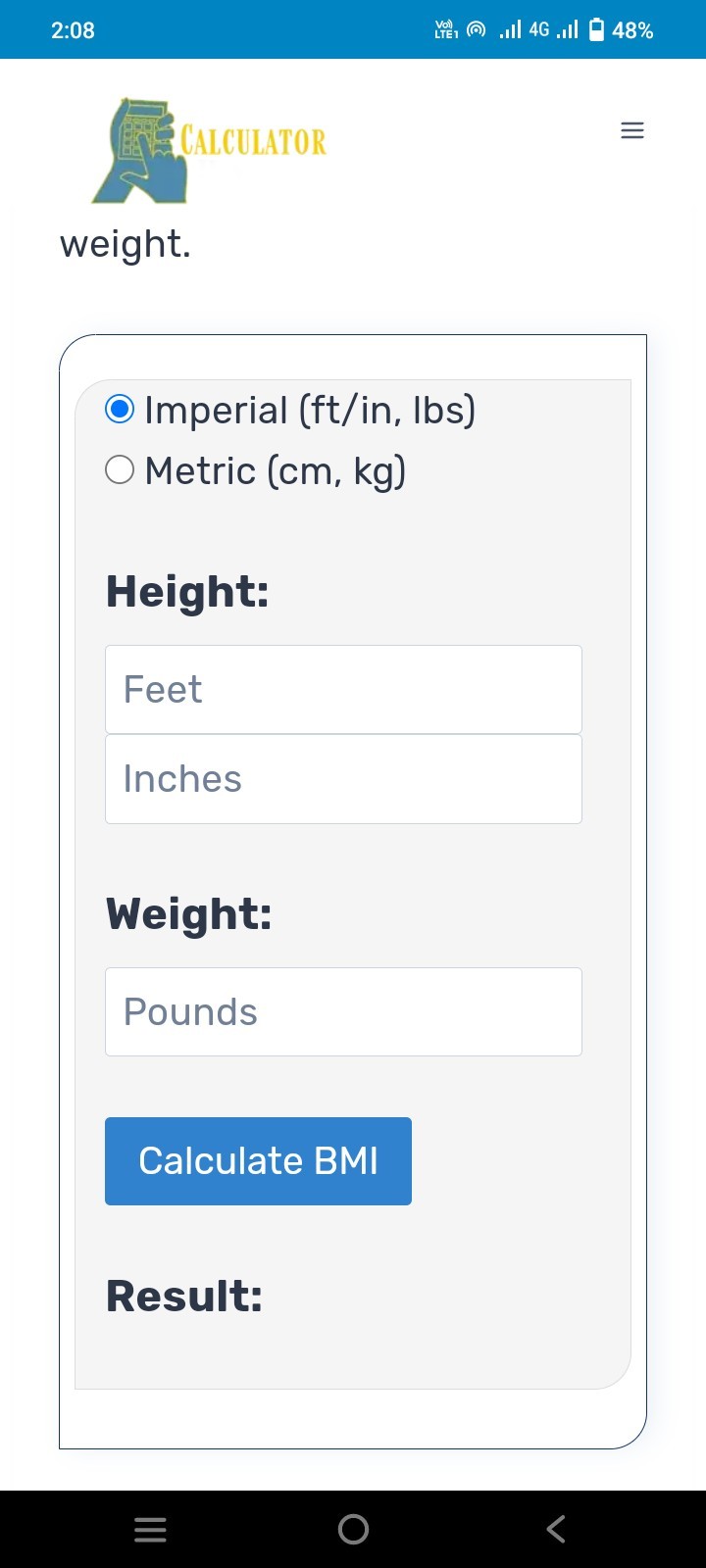Open Android recent apps button
The width and height of the screenshot is (706, 1568).
coord(150,1529)
